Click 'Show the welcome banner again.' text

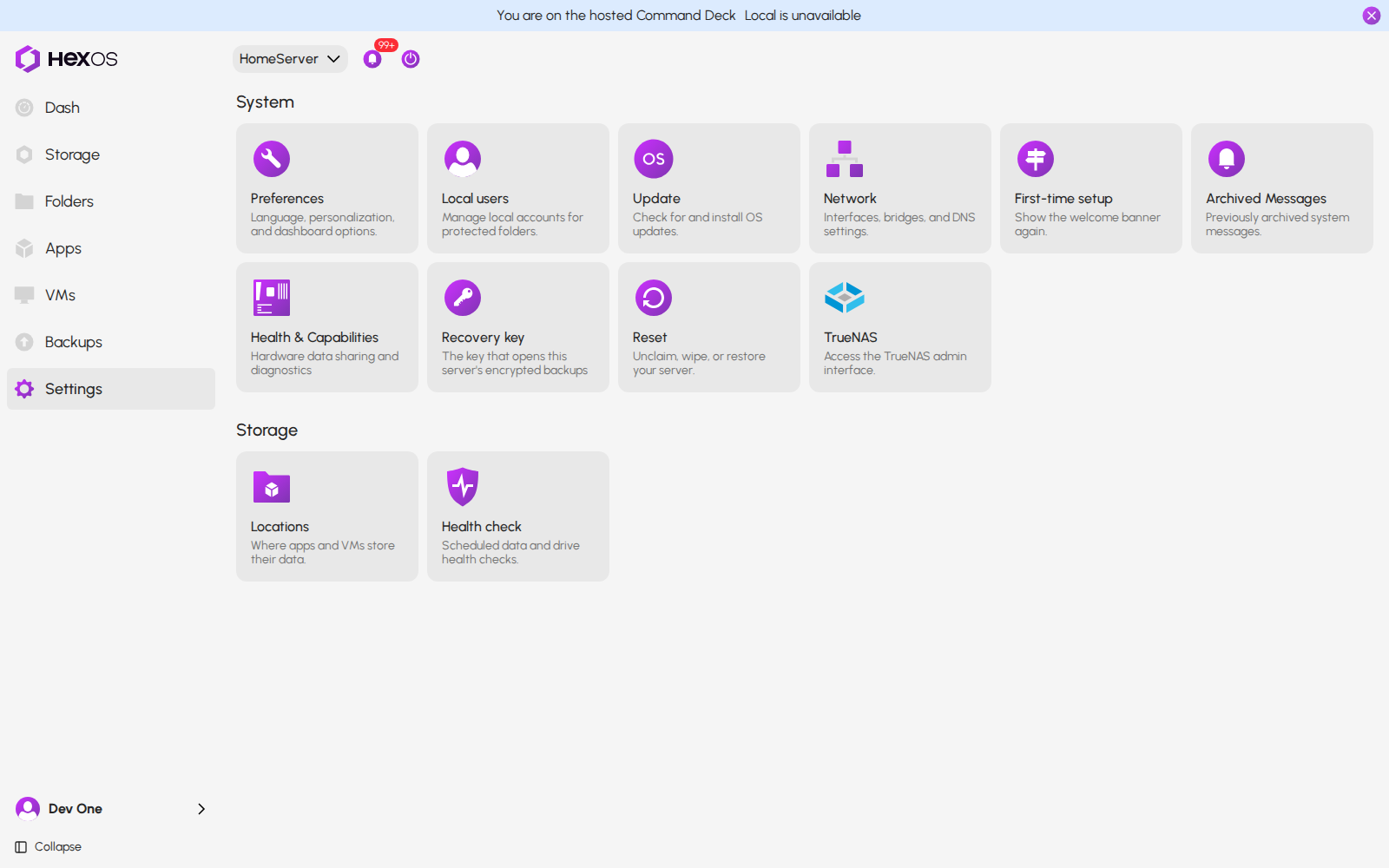click(x=1087, y=225)
